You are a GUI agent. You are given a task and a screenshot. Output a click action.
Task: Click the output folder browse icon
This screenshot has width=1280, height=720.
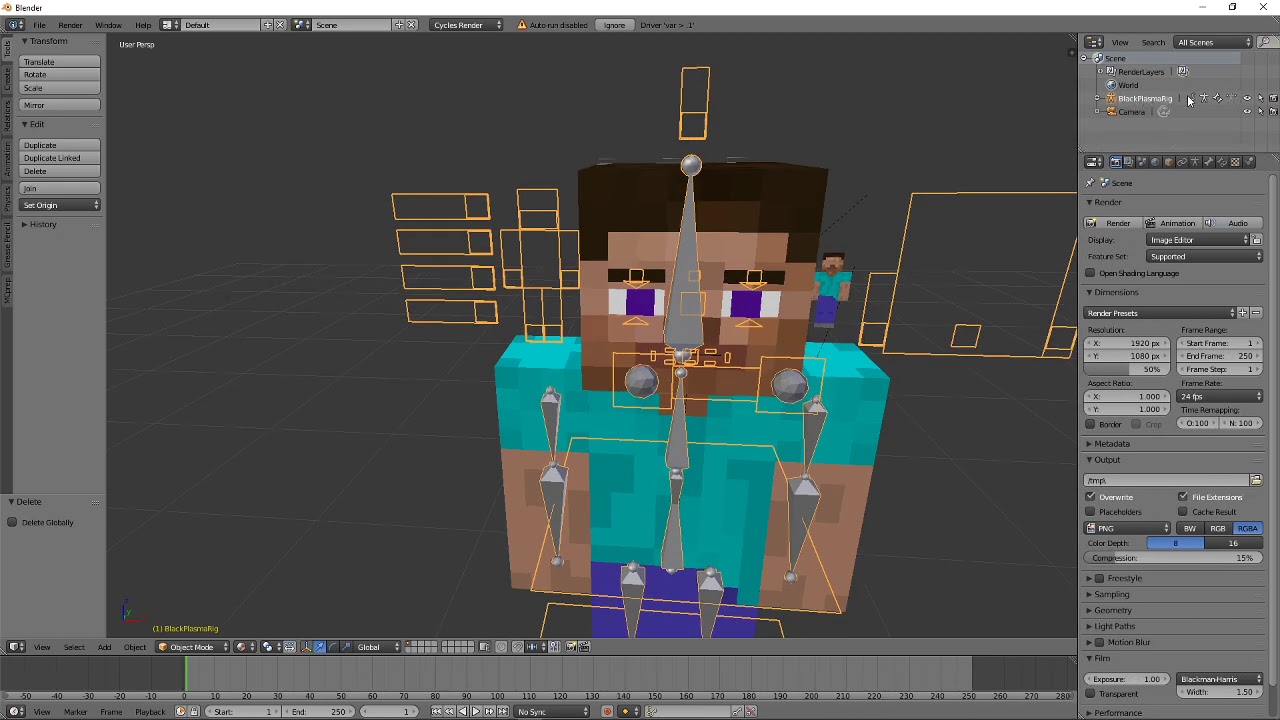(x=1256, y=480)
